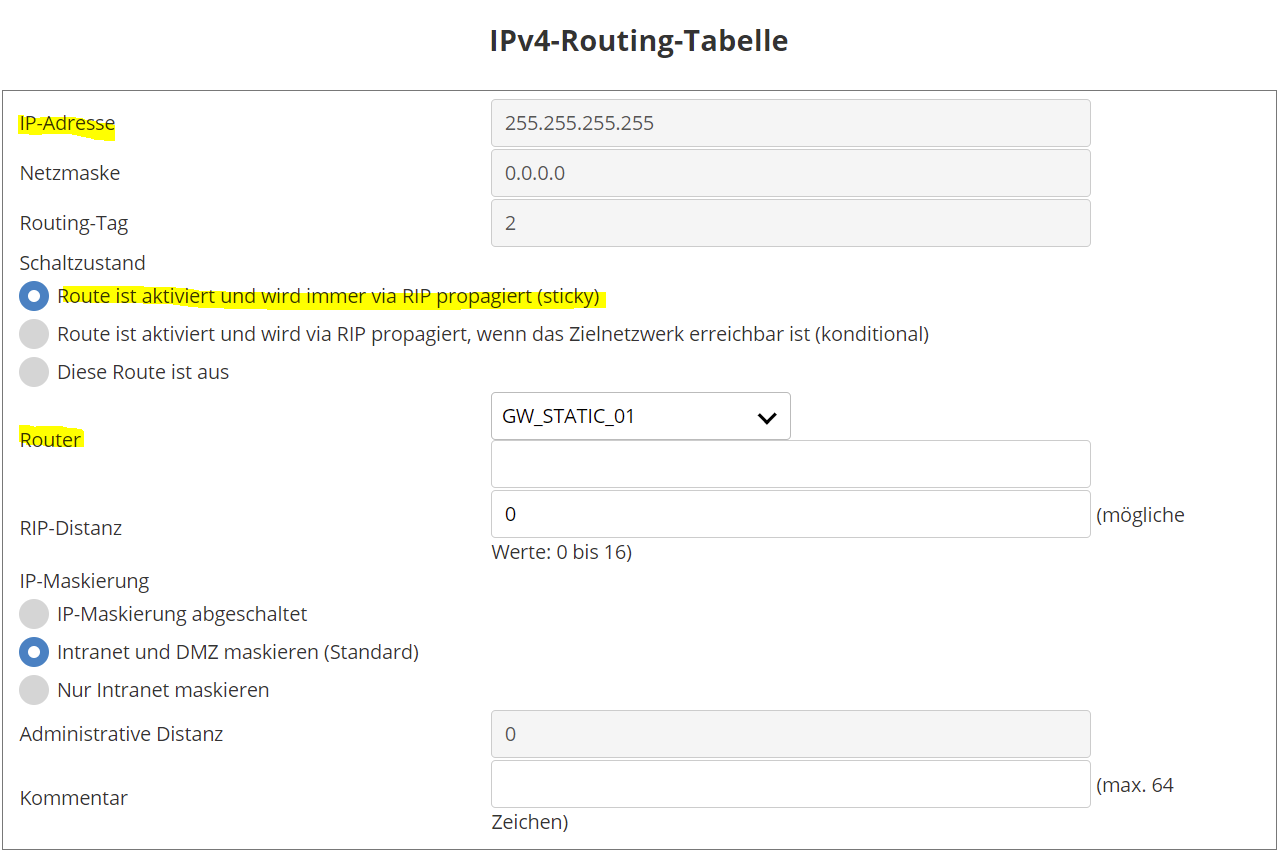Click the router dropdown chevron arrow
The height and width of the screenshot is (855, 1281).
(767, 418)
